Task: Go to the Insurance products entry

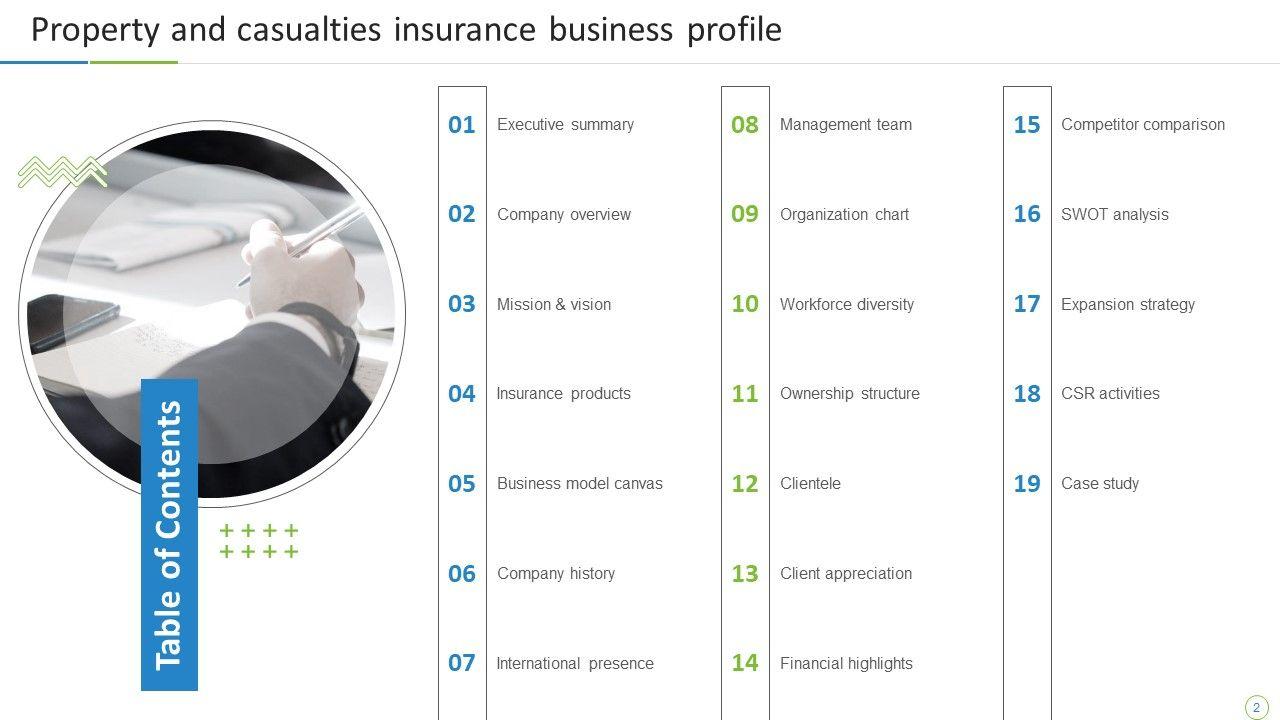Action: coord(563,394)
